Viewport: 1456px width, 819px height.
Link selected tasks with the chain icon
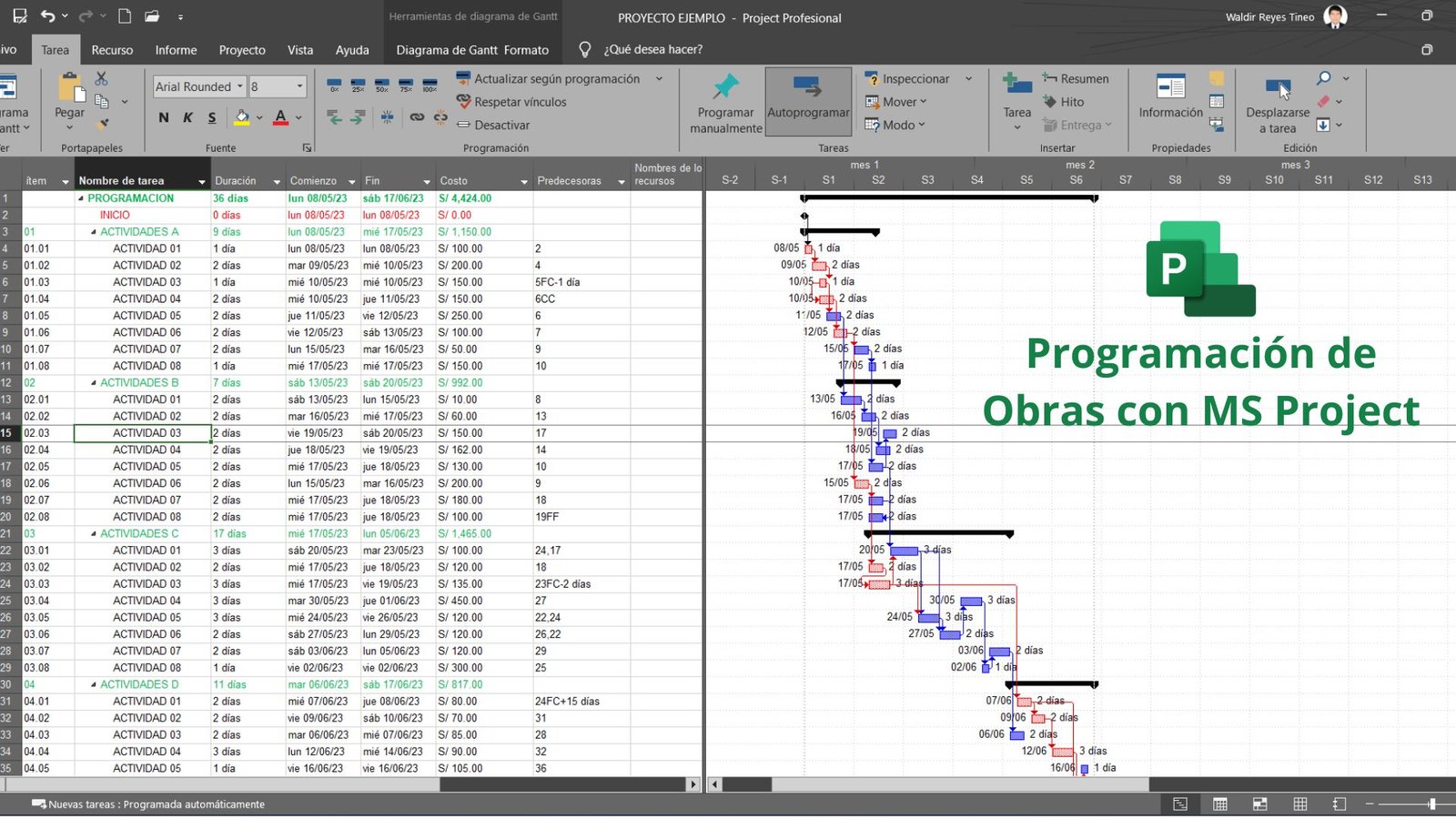(417, 117)
